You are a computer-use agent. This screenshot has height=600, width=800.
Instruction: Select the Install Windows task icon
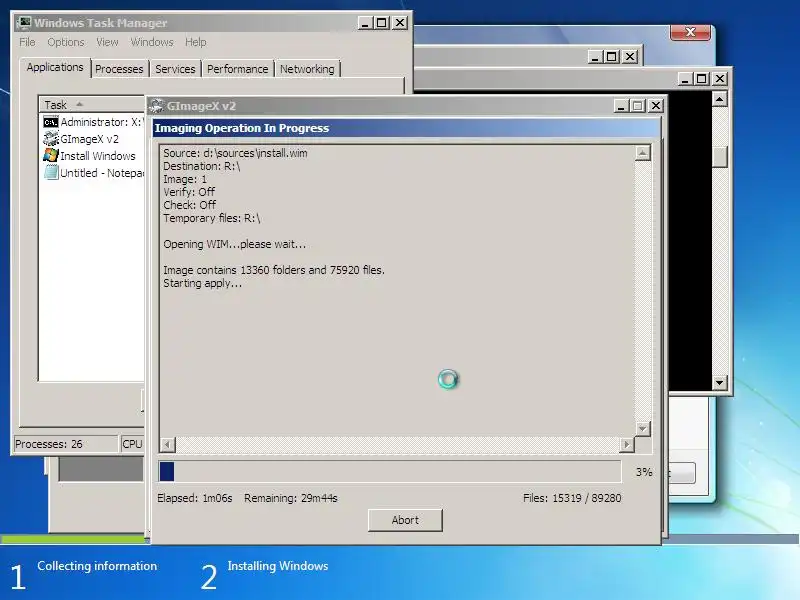click(x=51, y=156)
